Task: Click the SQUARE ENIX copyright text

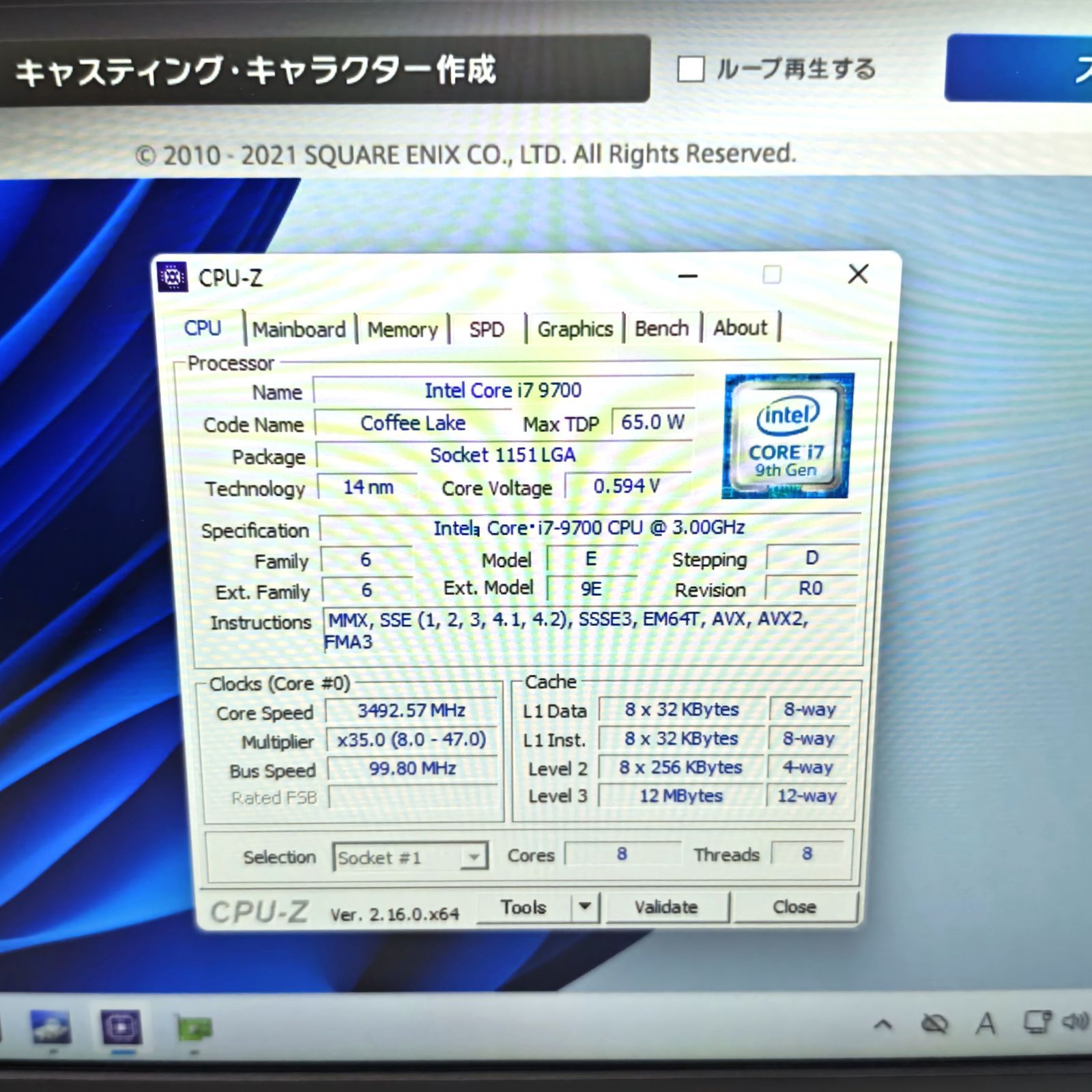Action: [x=466, y=155]
